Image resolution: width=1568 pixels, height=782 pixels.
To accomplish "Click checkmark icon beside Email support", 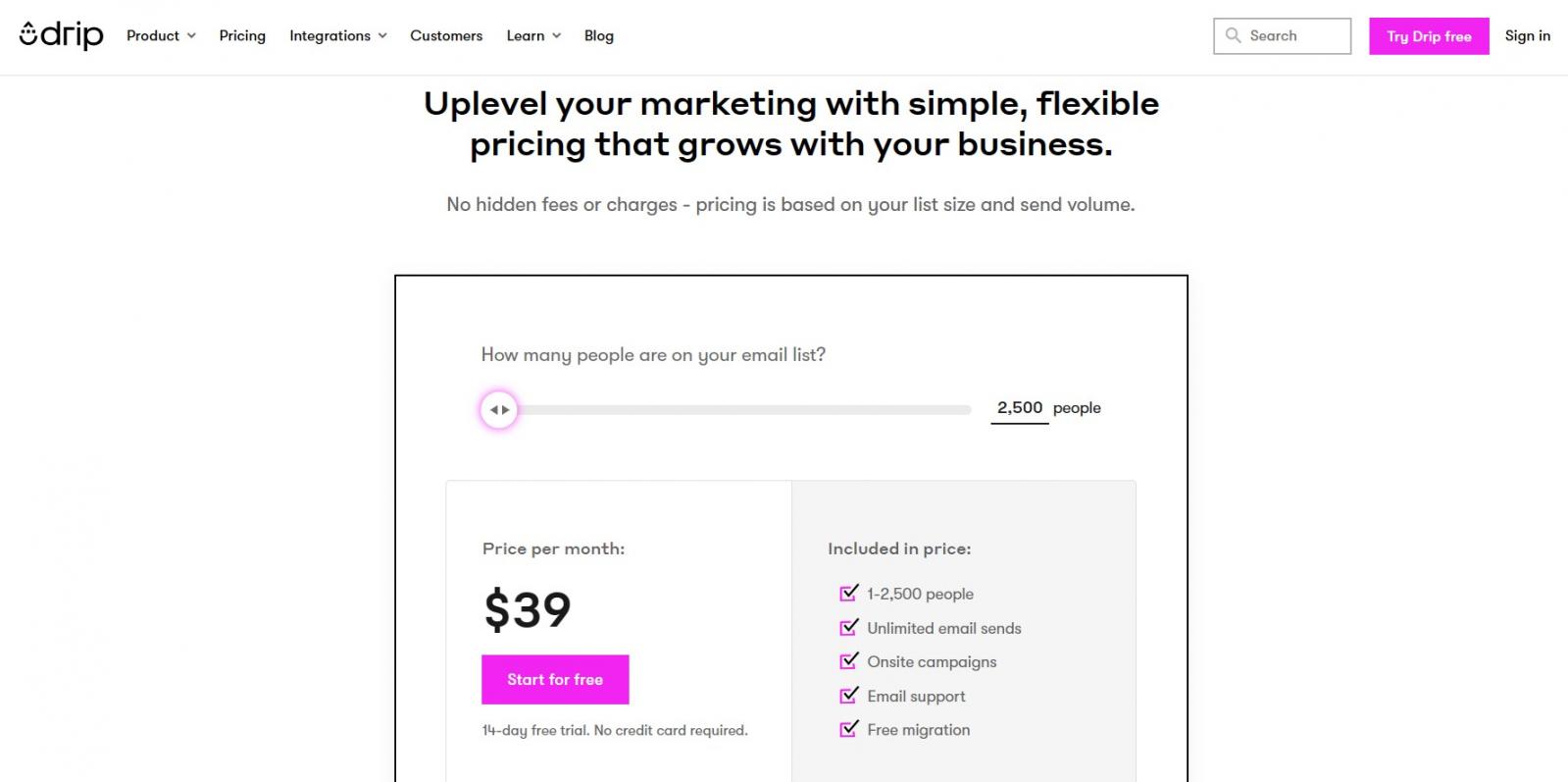I will click(x=848, y=696).
